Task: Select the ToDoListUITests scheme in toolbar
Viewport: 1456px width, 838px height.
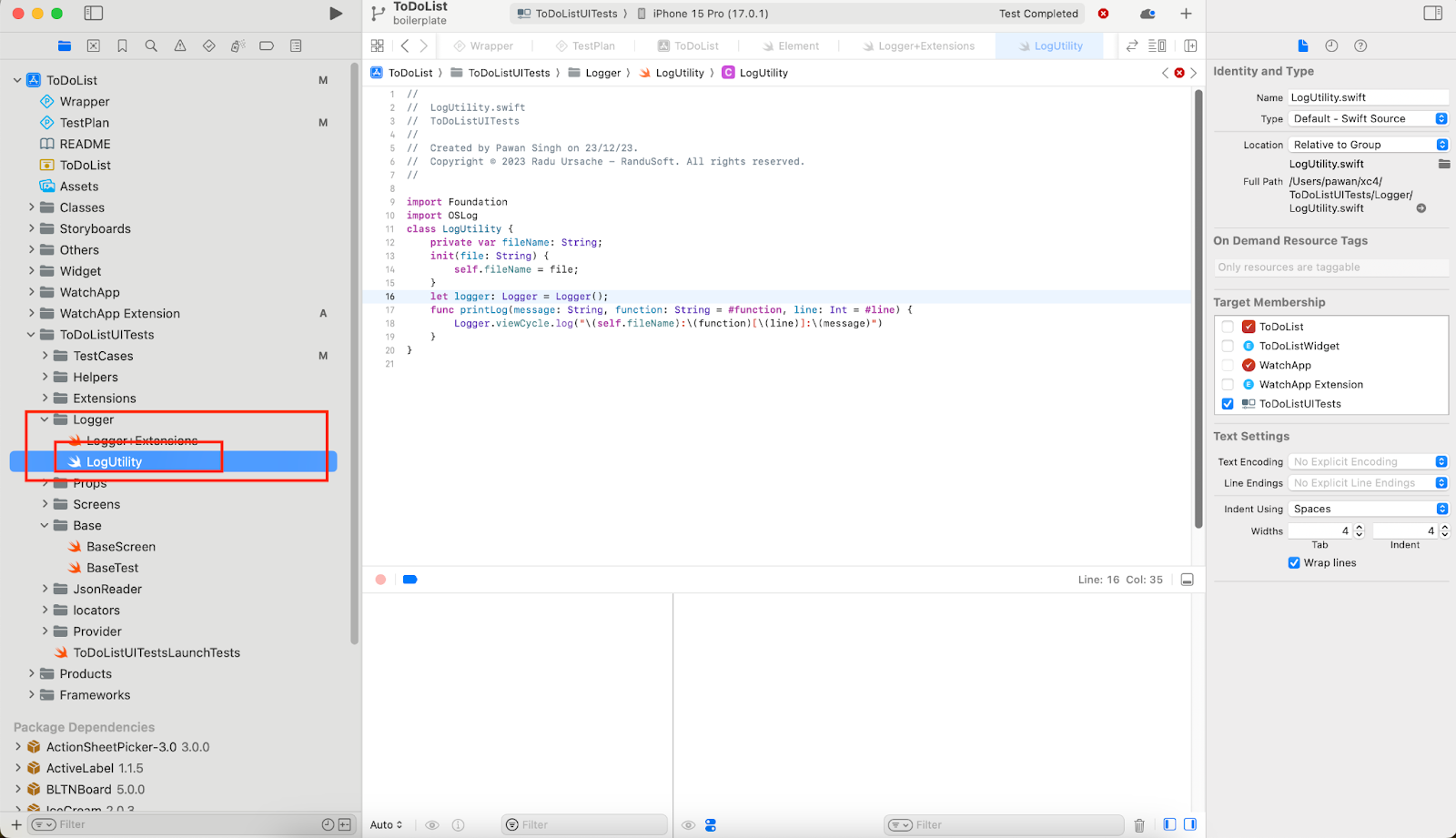Action: click(569, 14)
